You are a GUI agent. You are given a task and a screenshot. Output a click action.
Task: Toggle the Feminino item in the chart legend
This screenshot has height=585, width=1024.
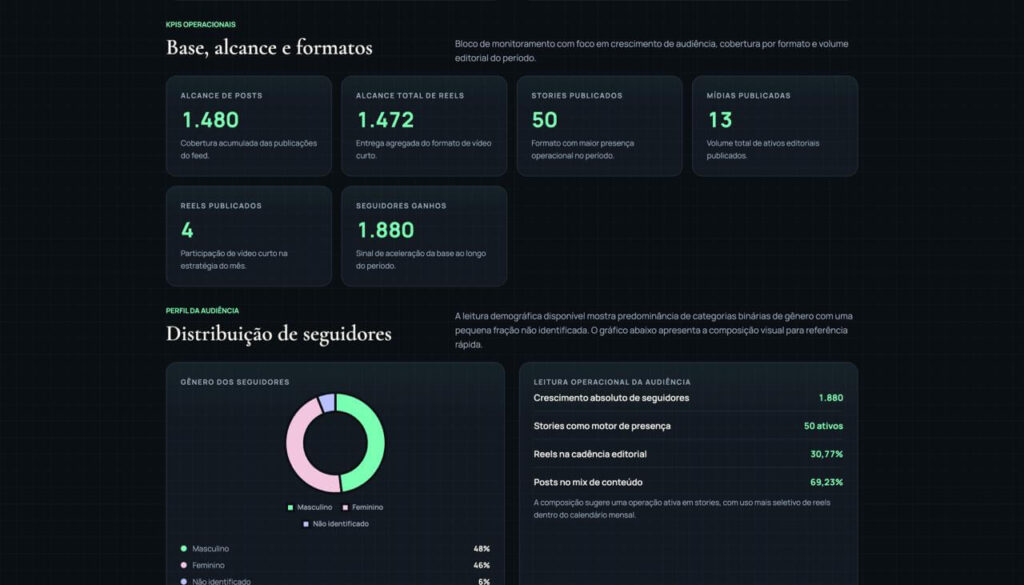[362, 507]
